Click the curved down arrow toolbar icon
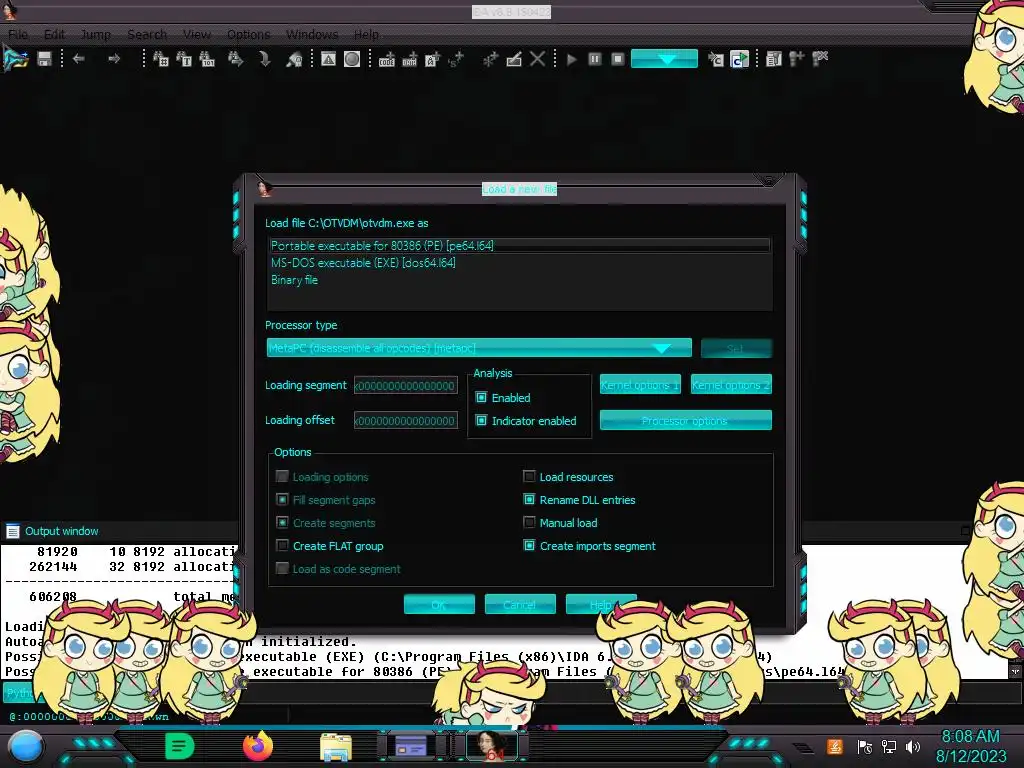 click(x=264, y=59)
